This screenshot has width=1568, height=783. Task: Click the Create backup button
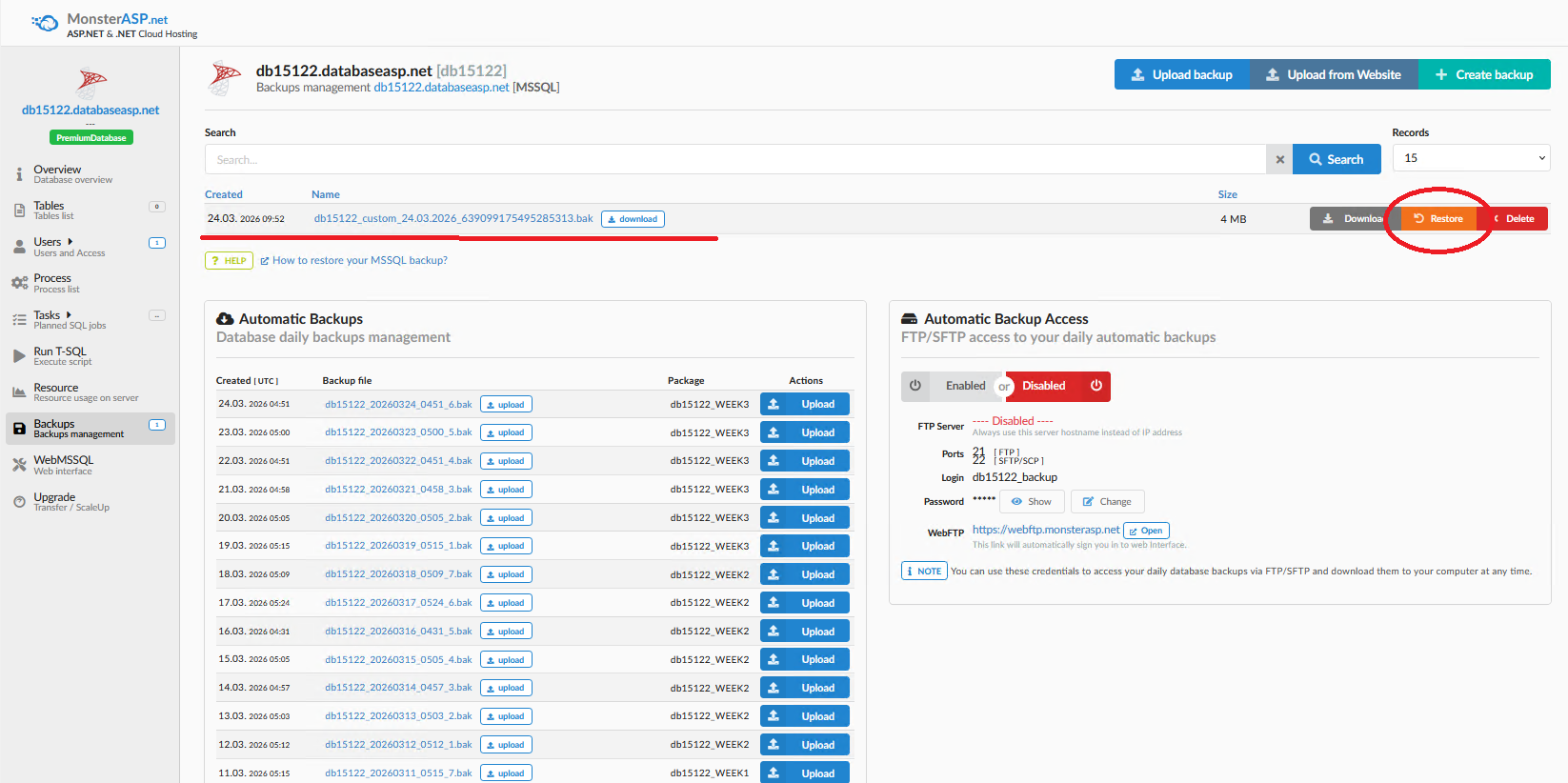[1484, 74]
